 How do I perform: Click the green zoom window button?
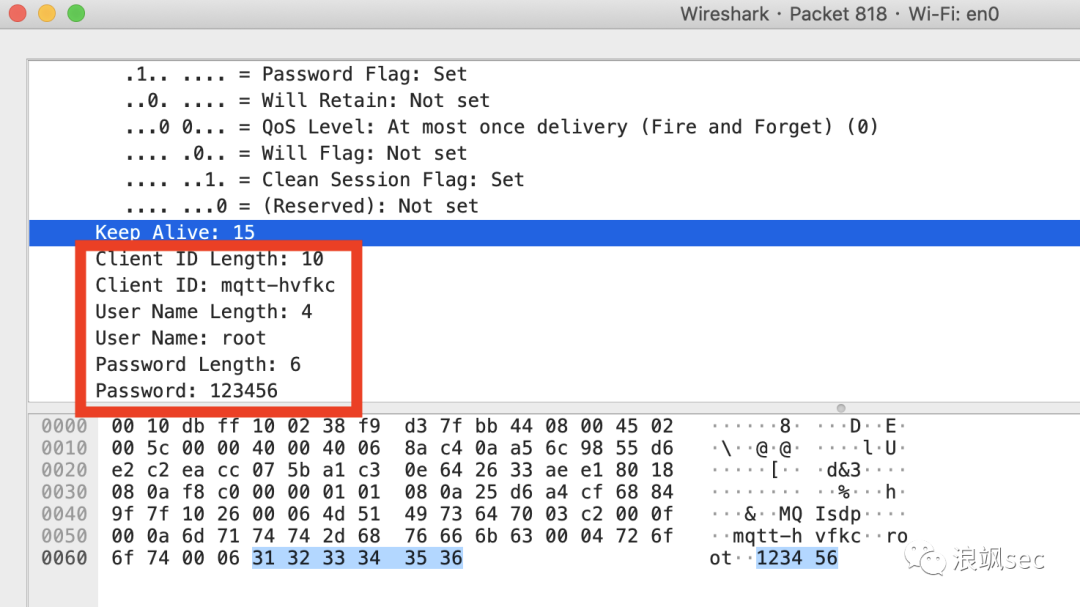76,14
